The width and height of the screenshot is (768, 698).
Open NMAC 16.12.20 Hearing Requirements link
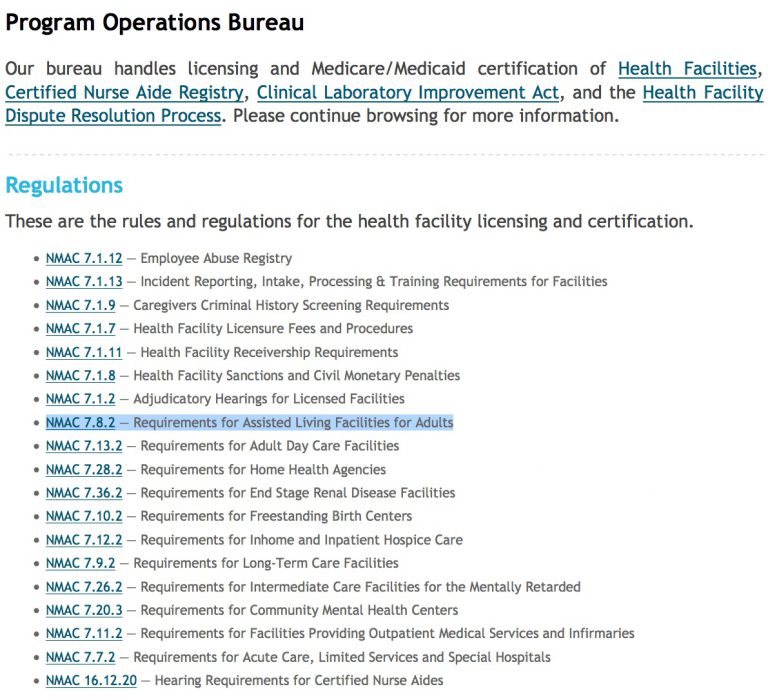tap(88, 681)
